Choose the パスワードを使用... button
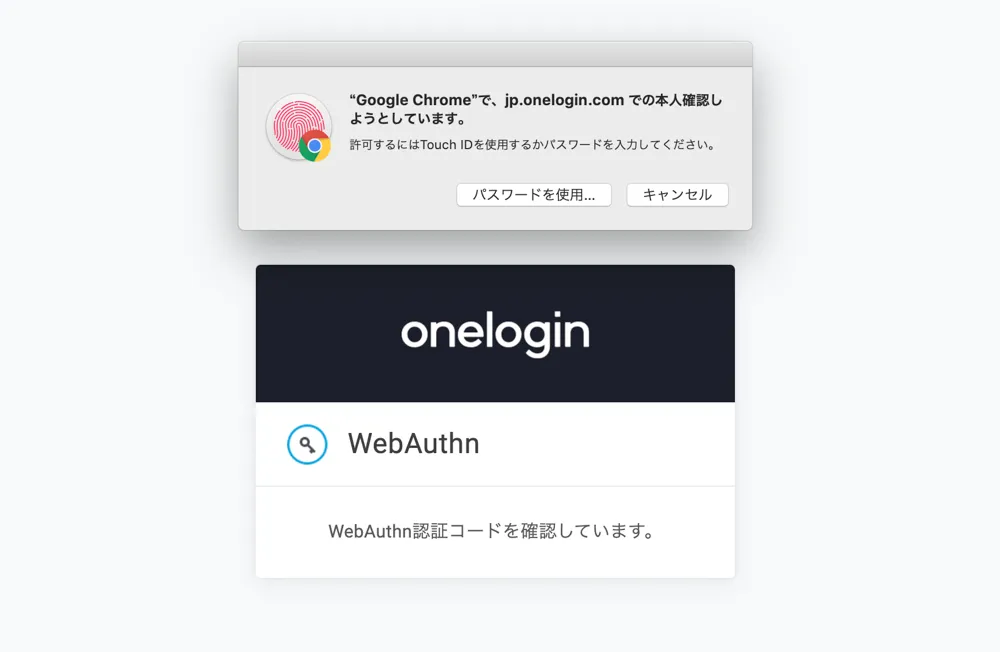 point(534,195)
